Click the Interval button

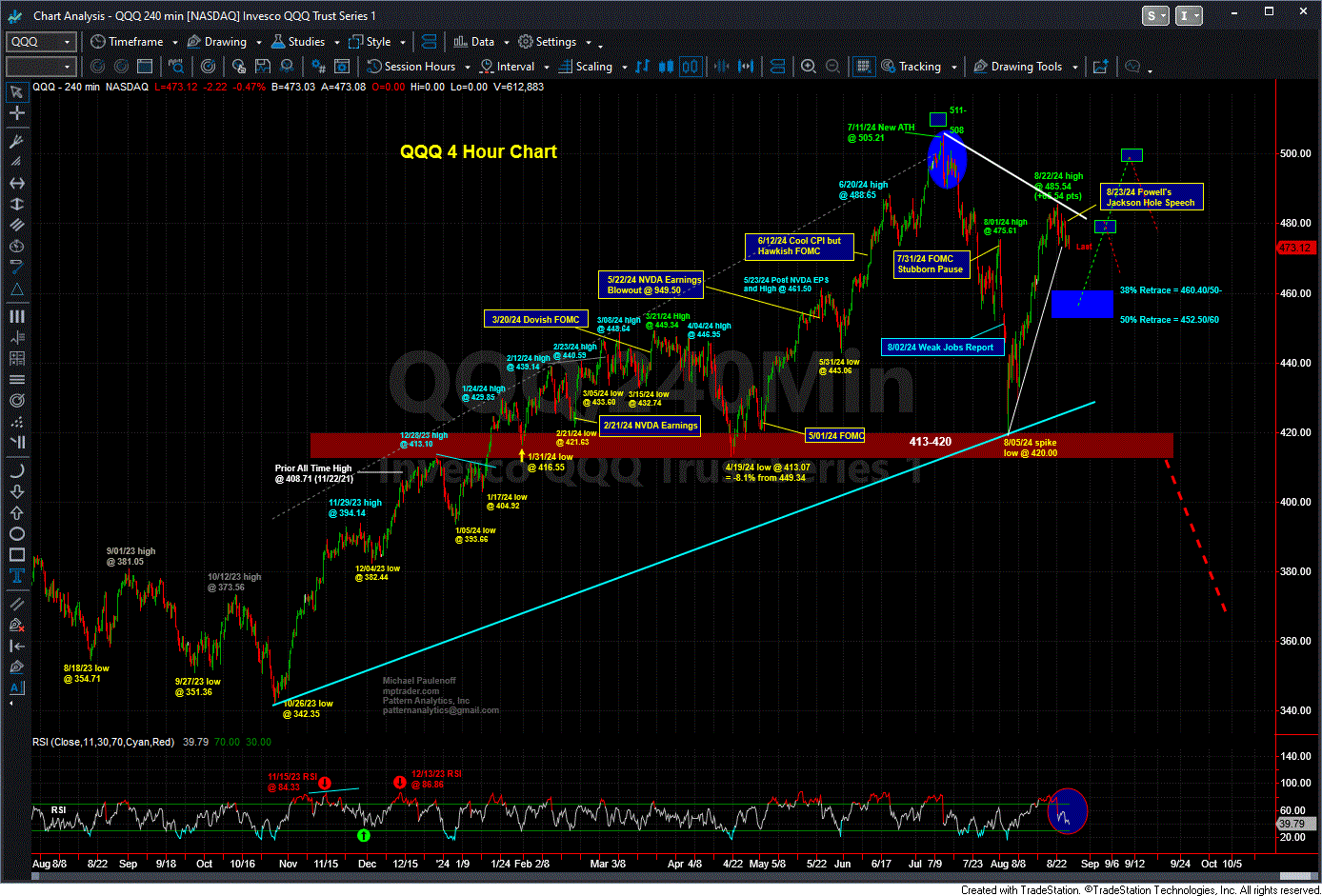[507, 67]
